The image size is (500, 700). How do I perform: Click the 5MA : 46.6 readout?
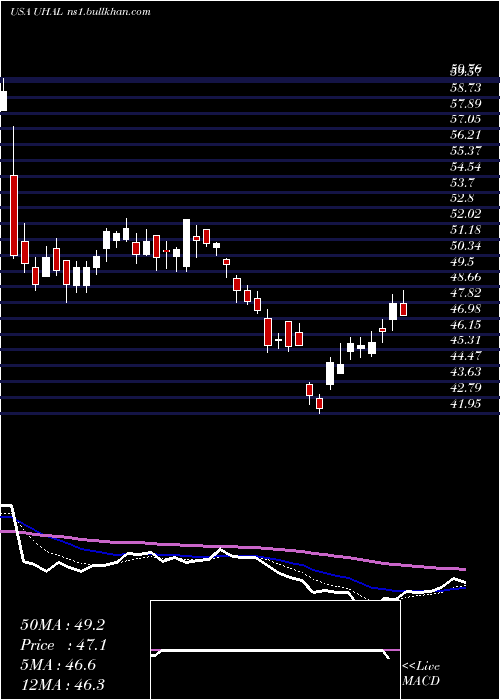coord(58,665)
